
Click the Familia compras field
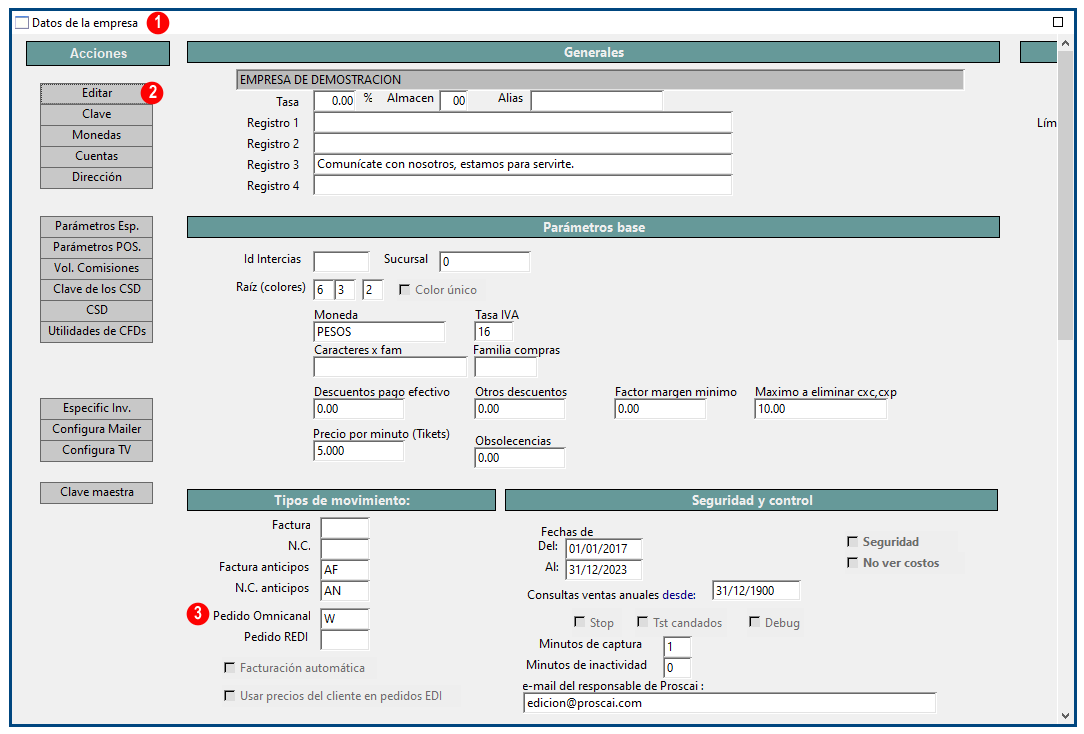pos(506,367)
